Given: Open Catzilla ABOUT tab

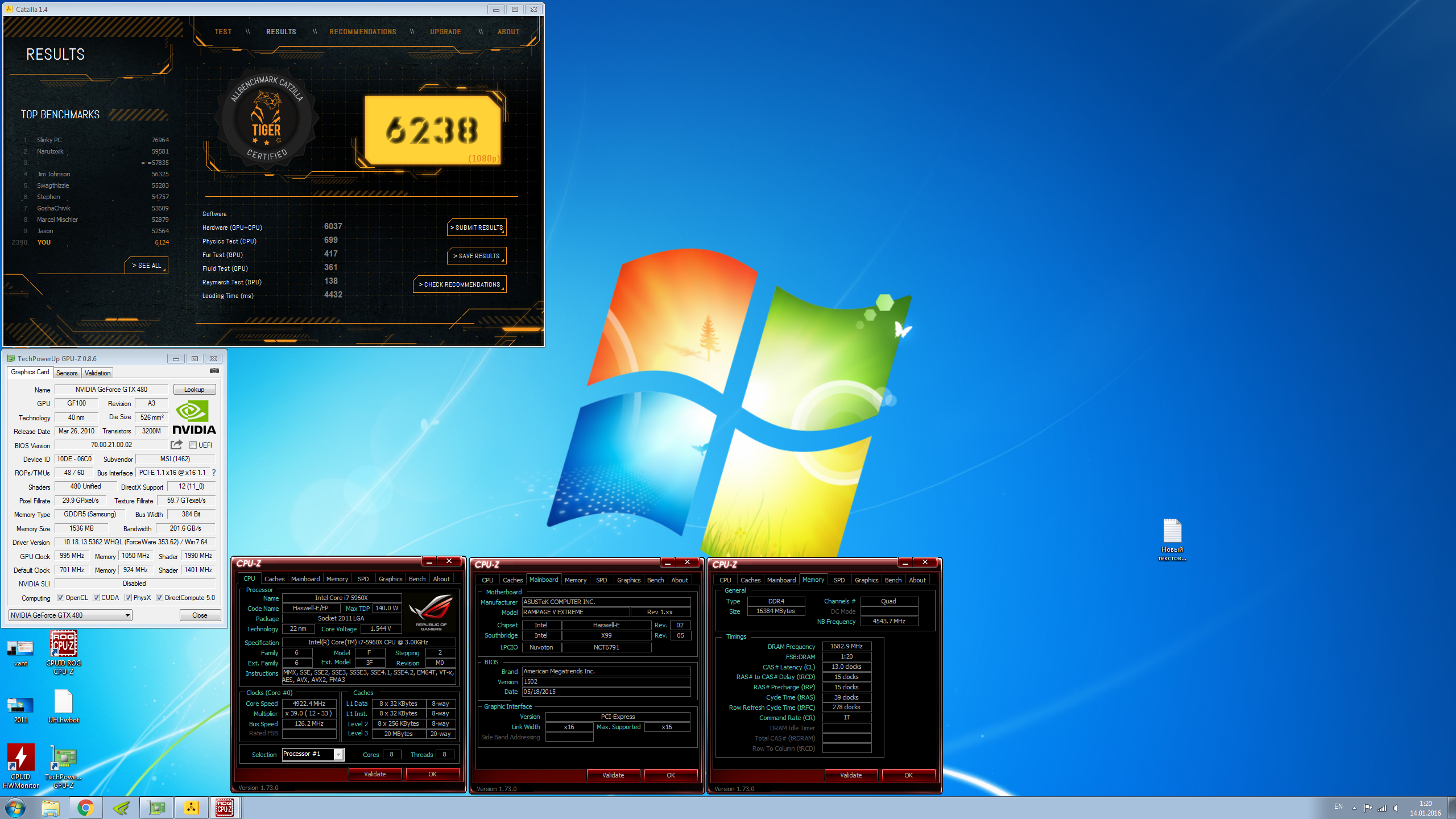Looking at the screenshot, I should (x=508, y=32).
